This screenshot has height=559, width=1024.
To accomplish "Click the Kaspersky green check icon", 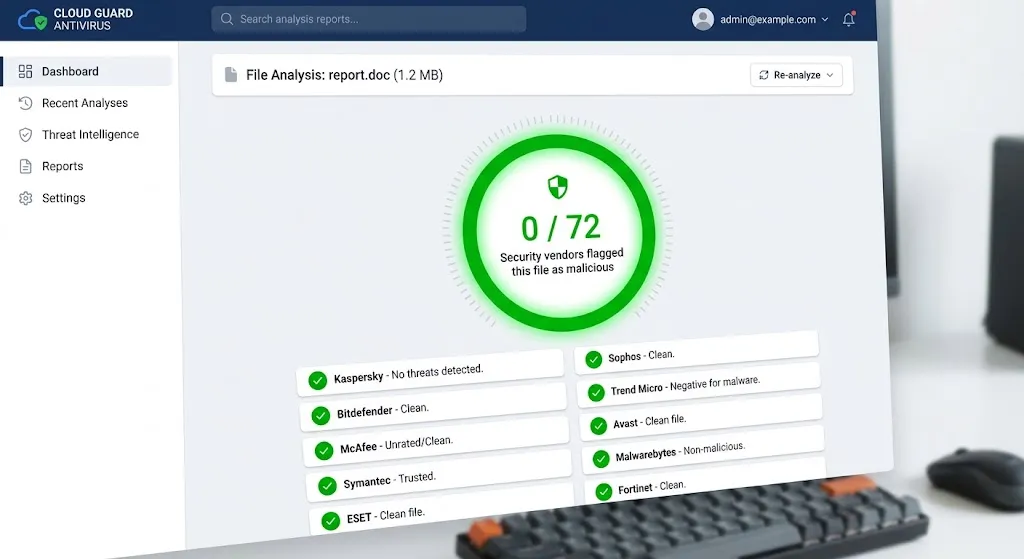I will [x=317, y=381].
